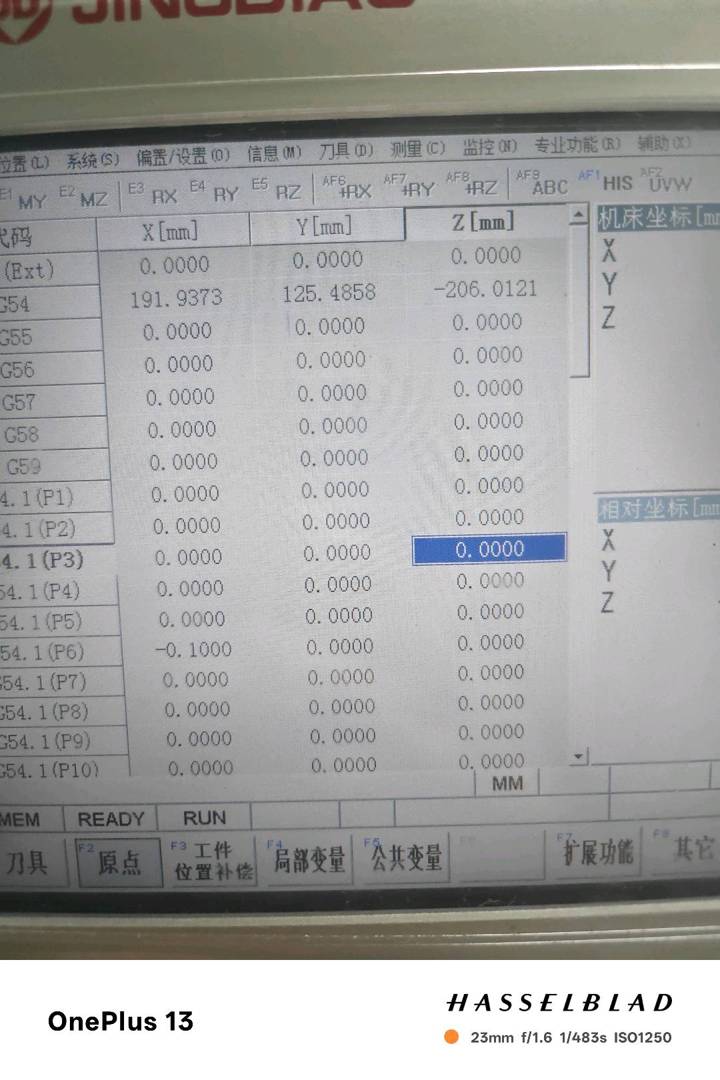
Task: Click the scroll-down arrow of offset table
Action: (x=579, y=756)
